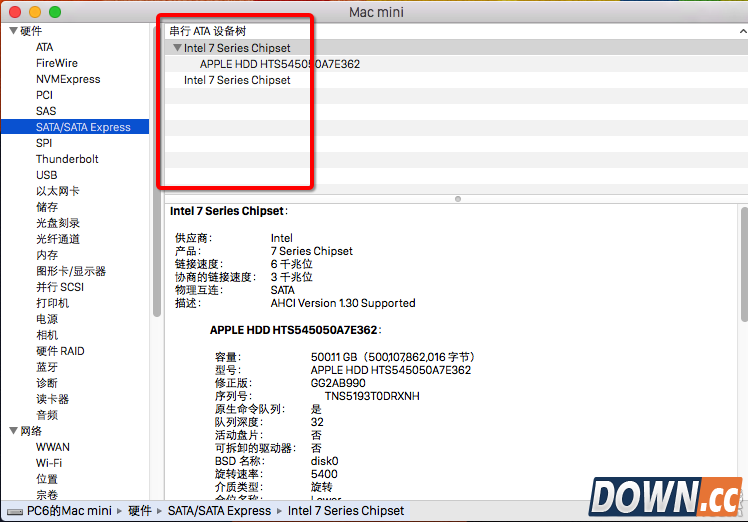This screenshot has width=748, height=522.
Task: Click 硬件 in the path bar
Action: (x=140, y=511)
